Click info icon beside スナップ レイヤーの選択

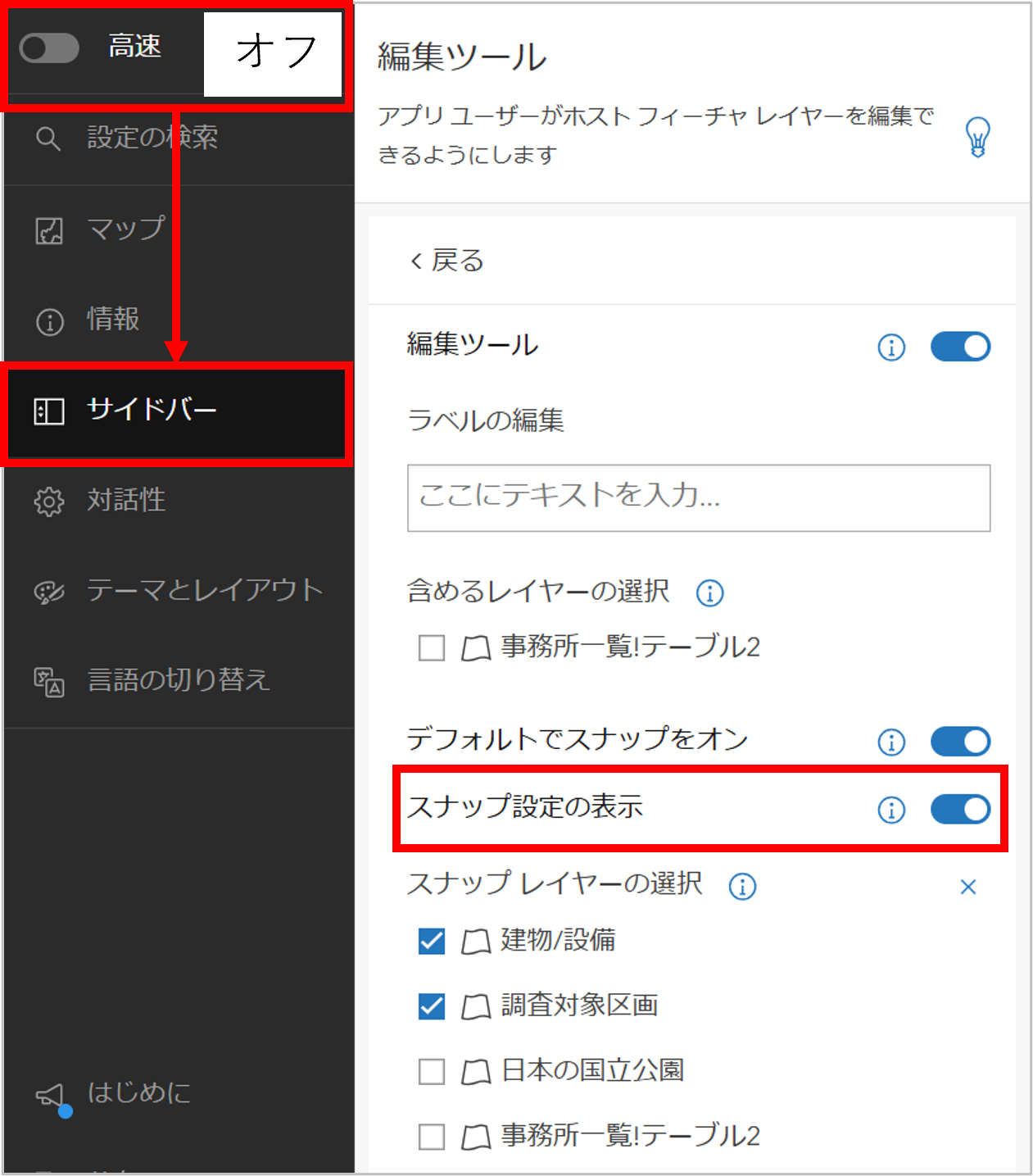tap(742, 886)
